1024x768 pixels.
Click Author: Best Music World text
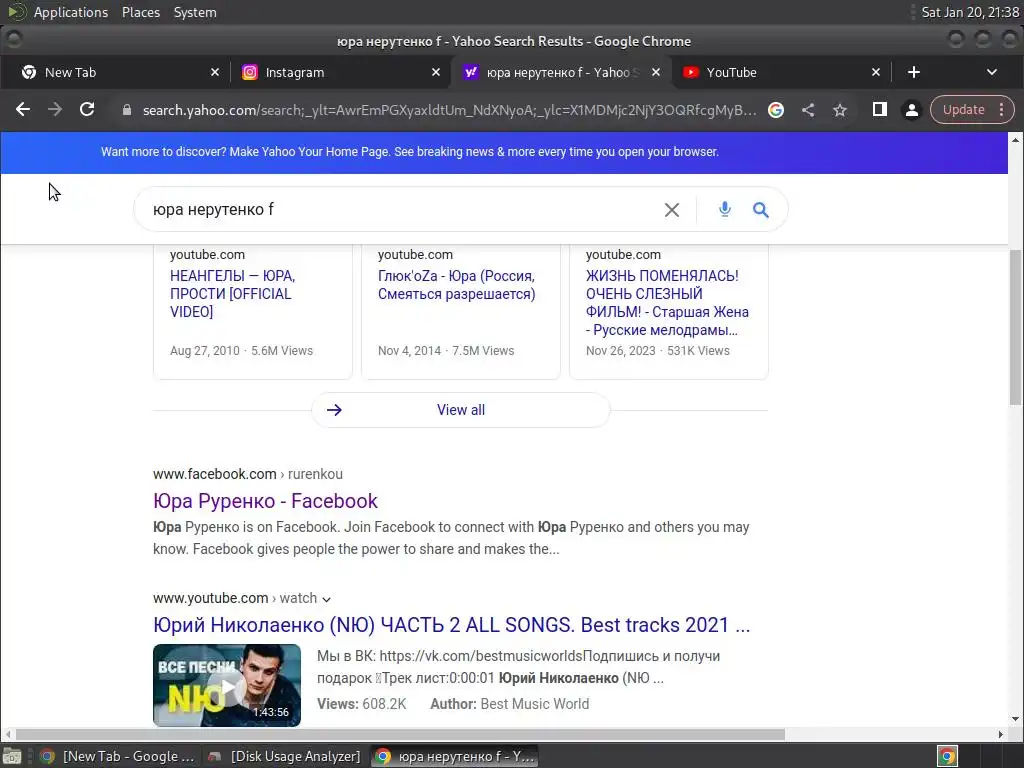(509, 704)
